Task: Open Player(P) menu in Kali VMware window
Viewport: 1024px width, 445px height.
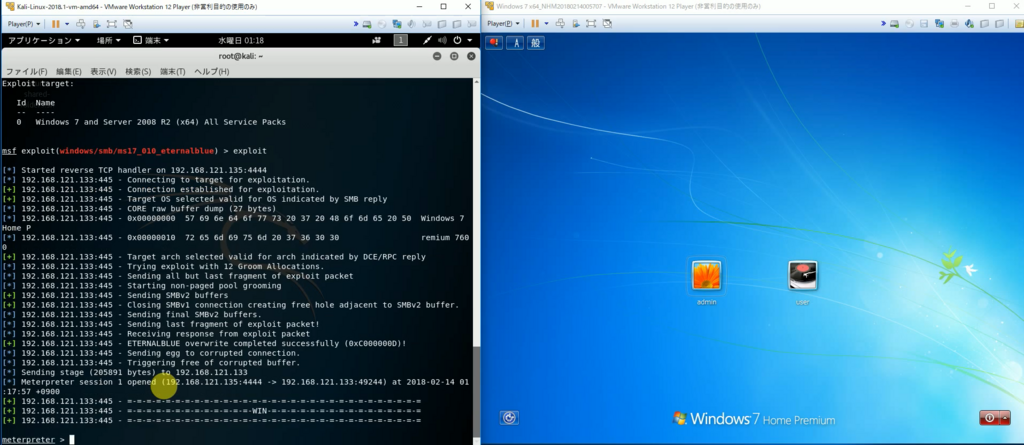Action: (x=24, y=24)
